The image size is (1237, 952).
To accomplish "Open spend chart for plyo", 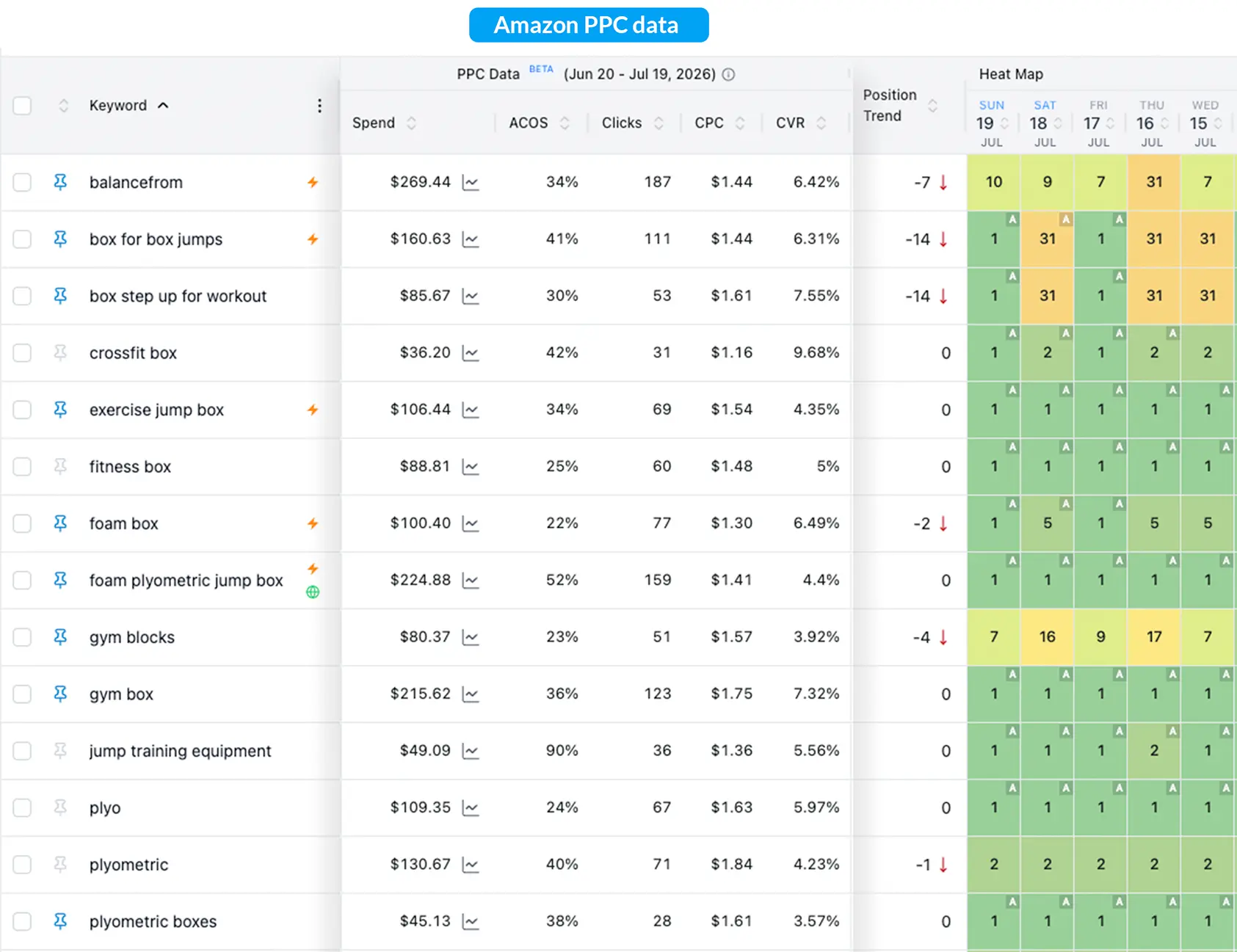I will (x=471, y=808).
